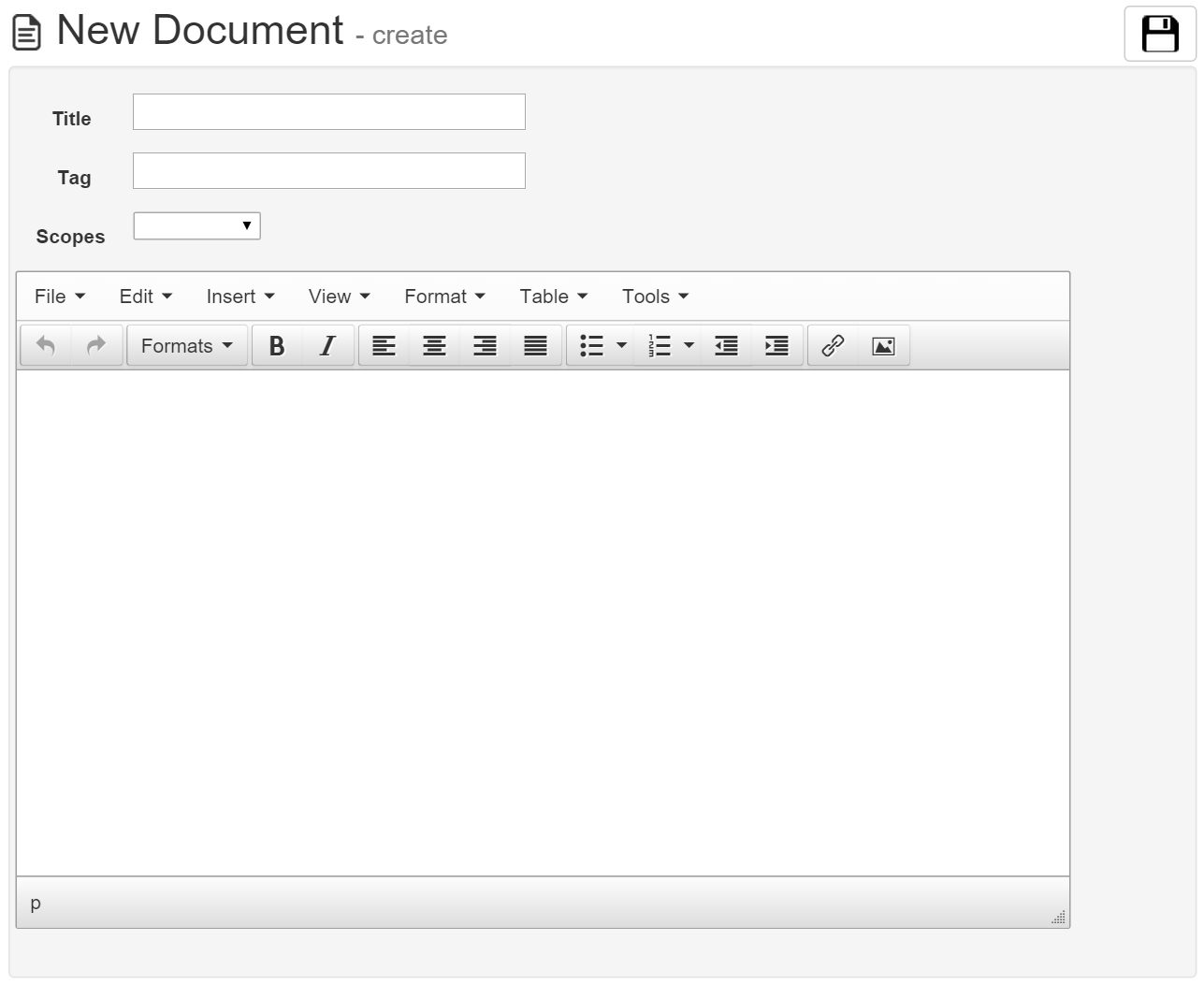Image resolution: width=1204 pixels, height=984 pixels.
Task: Open the File menu
Action: [x=60, y=297]
